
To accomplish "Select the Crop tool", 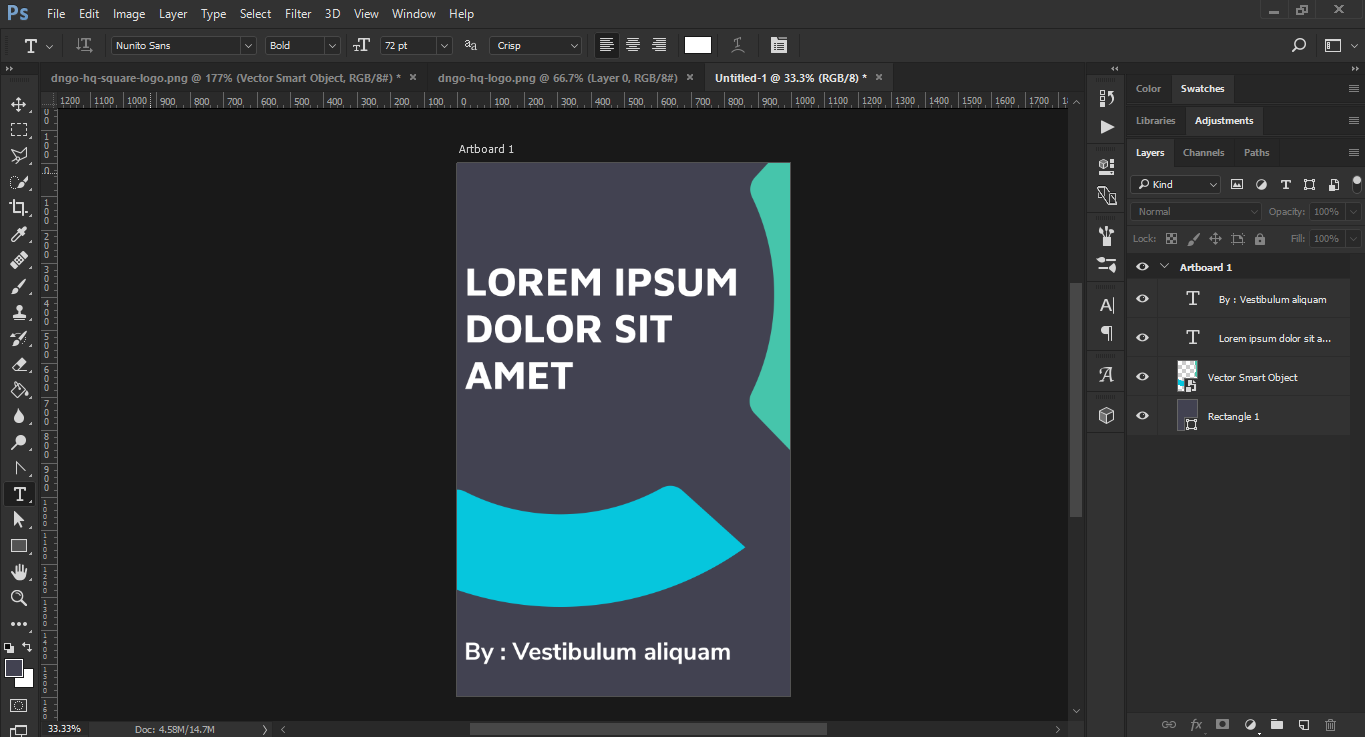I will (19, 208).
